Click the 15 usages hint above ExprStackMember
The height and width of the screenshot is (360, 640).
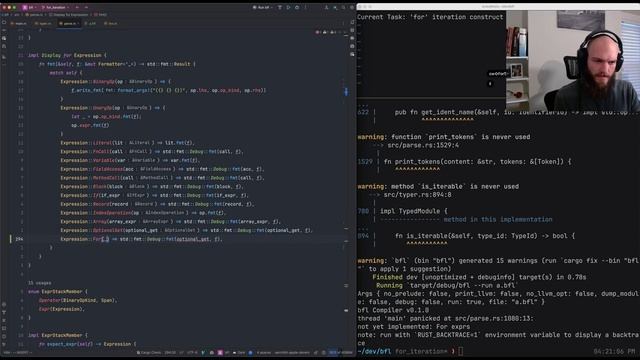40,283
